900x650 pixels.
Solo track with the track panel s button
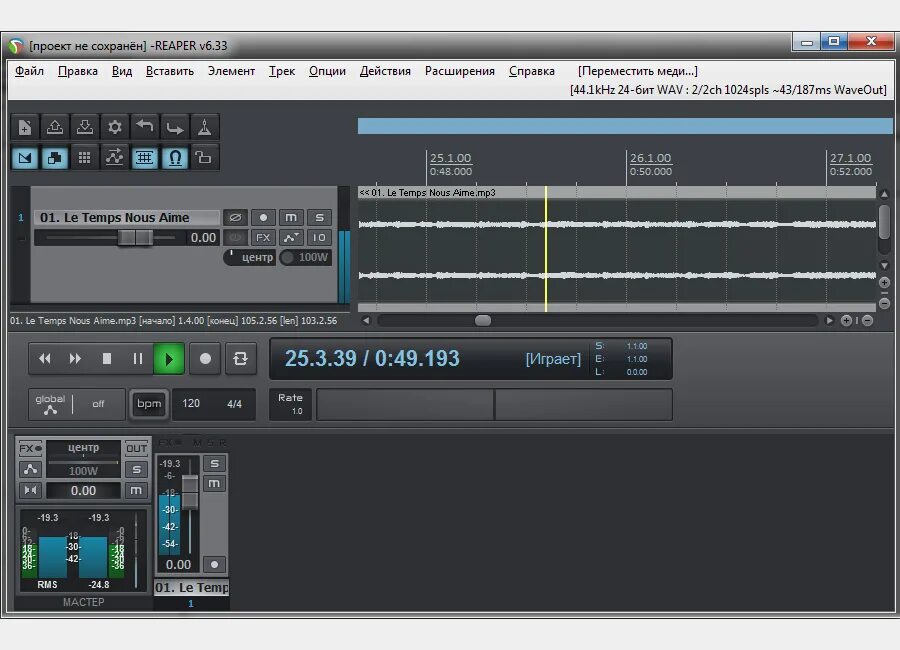[x=319, y=218]
